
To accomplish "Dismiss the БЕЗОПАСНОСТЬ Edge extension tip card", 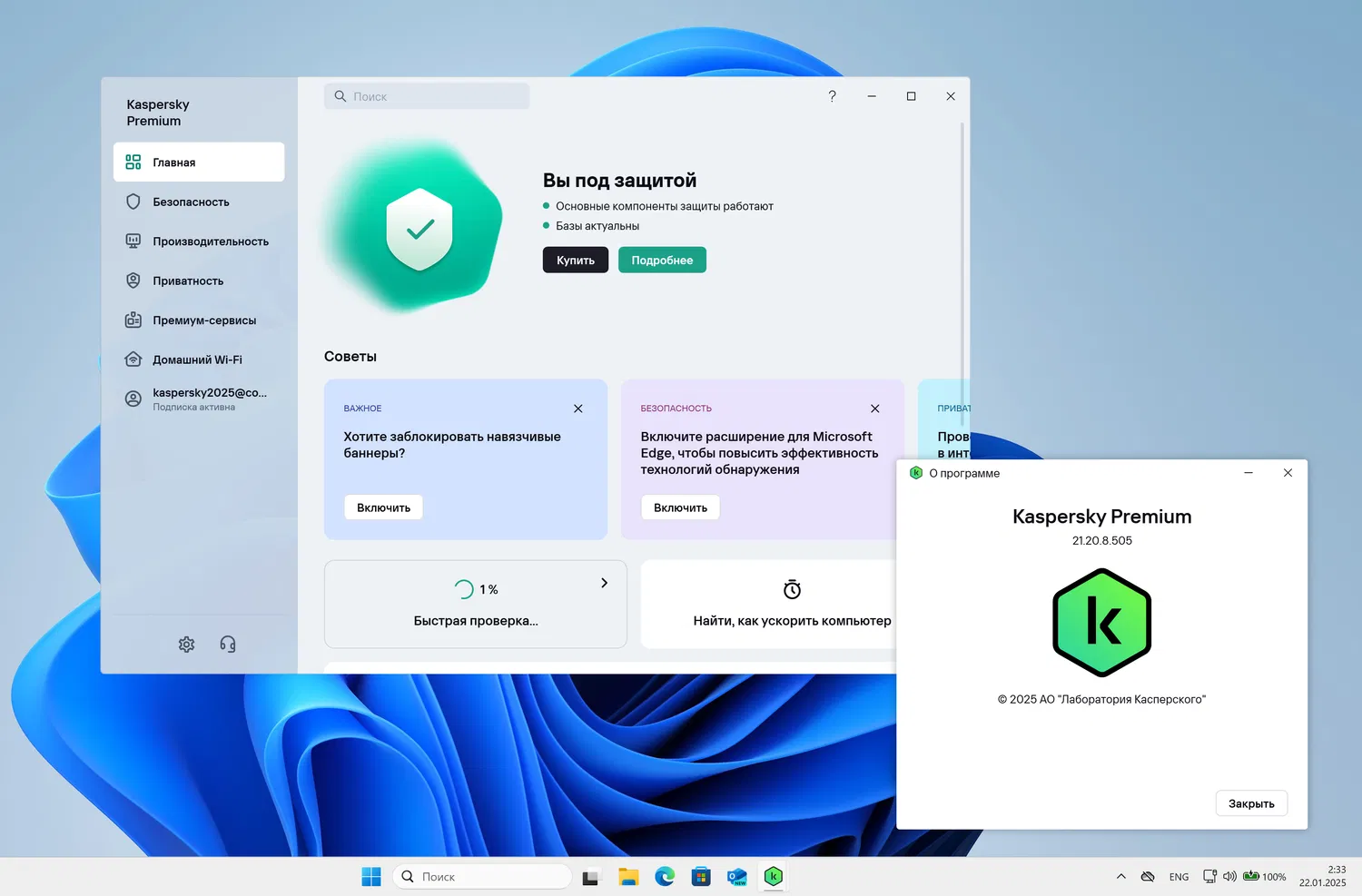I will pyautogui.click(x=875, y=409).
